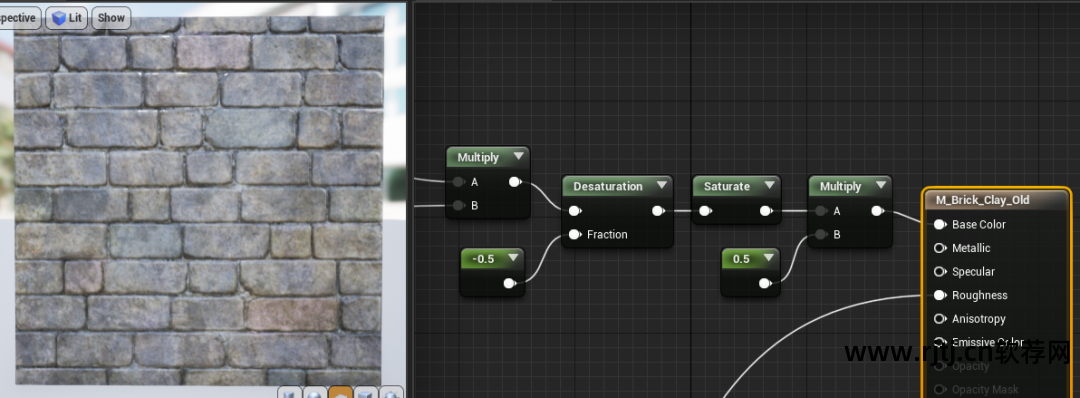Expand the -0.5 constant node arrow
This screenshot has width=1080, height=398.
[512, 258]
